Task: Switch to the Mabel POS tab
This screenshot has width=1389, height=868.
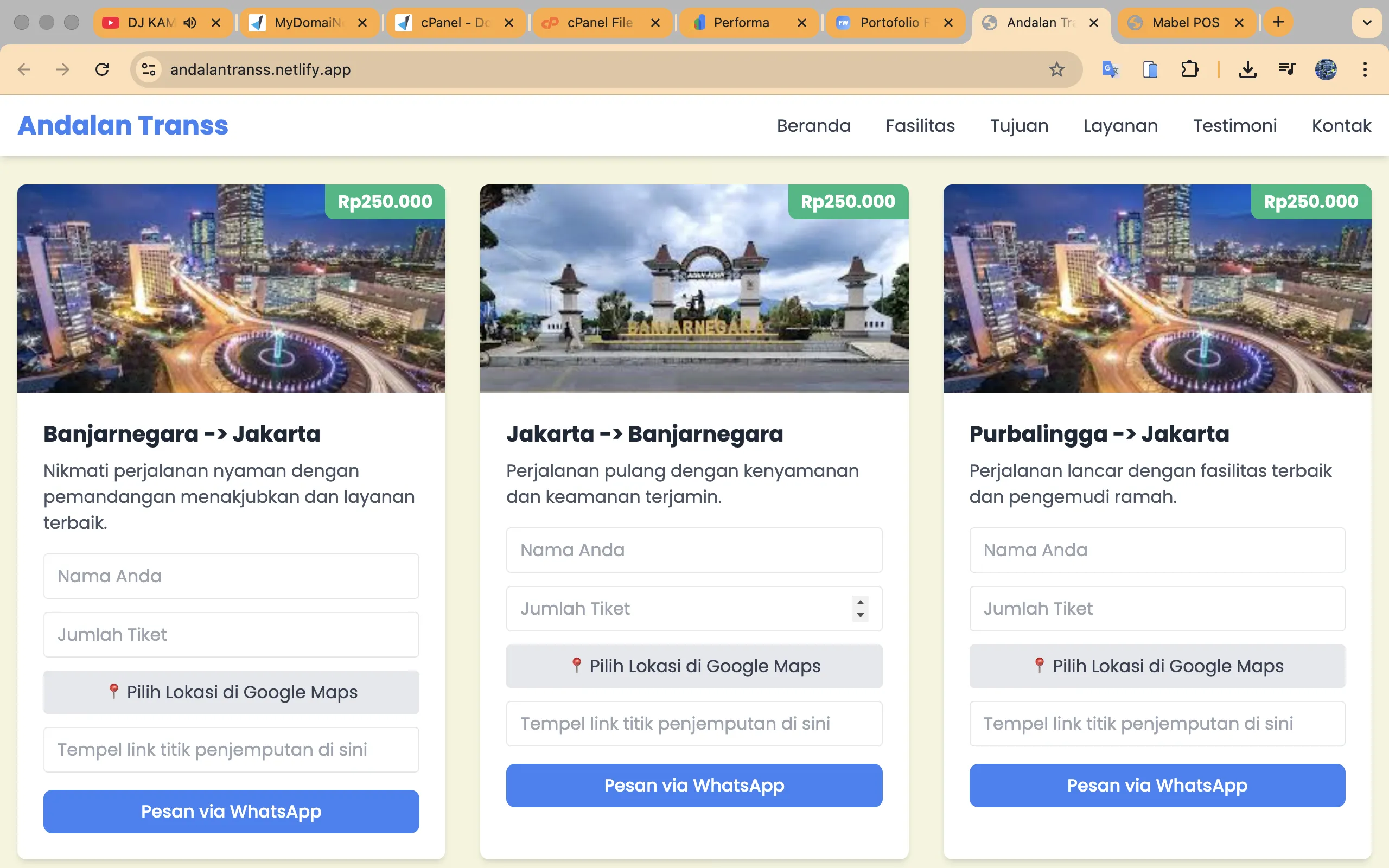Action: pyautogui.click(x=1187, y=22)
